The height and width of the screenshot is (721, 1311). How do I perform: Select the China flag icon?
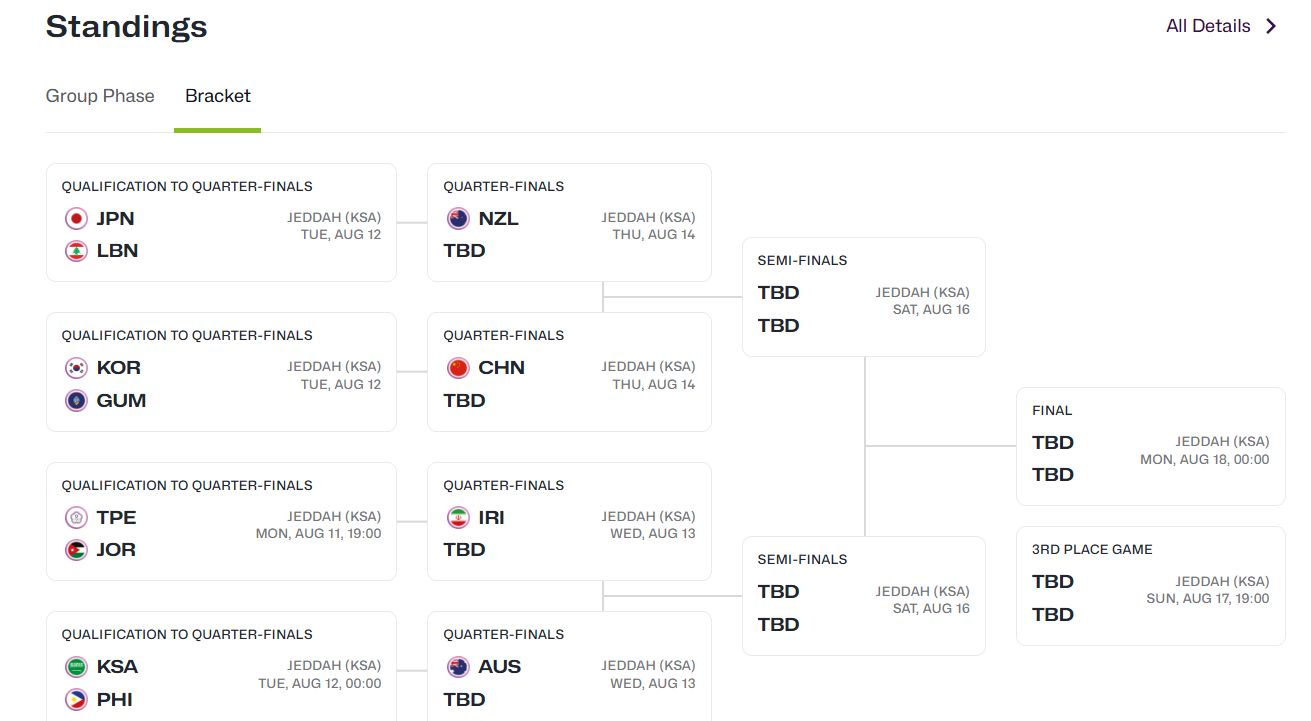(458, 368)
